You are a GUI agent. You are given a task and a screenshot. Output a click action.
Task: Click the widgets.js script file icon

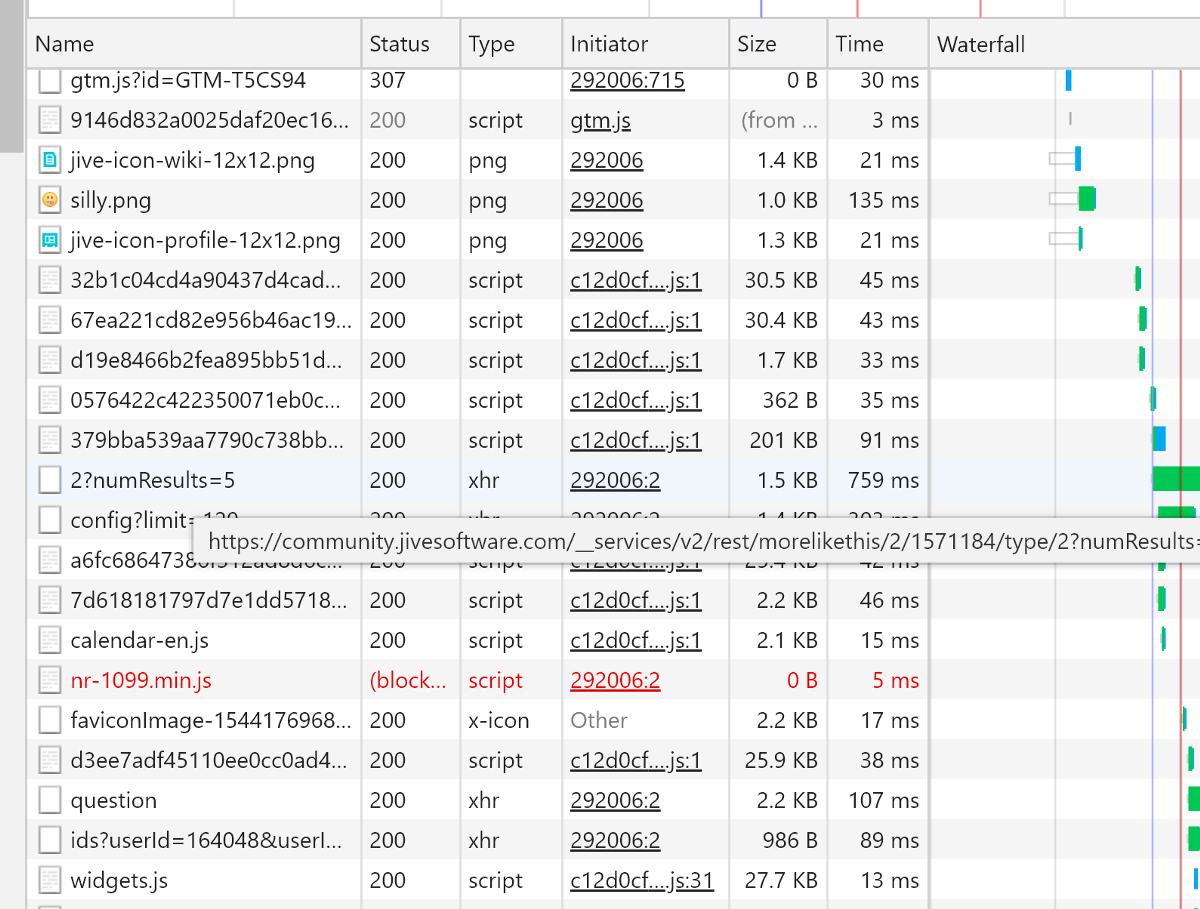click(x=50, y=880)
